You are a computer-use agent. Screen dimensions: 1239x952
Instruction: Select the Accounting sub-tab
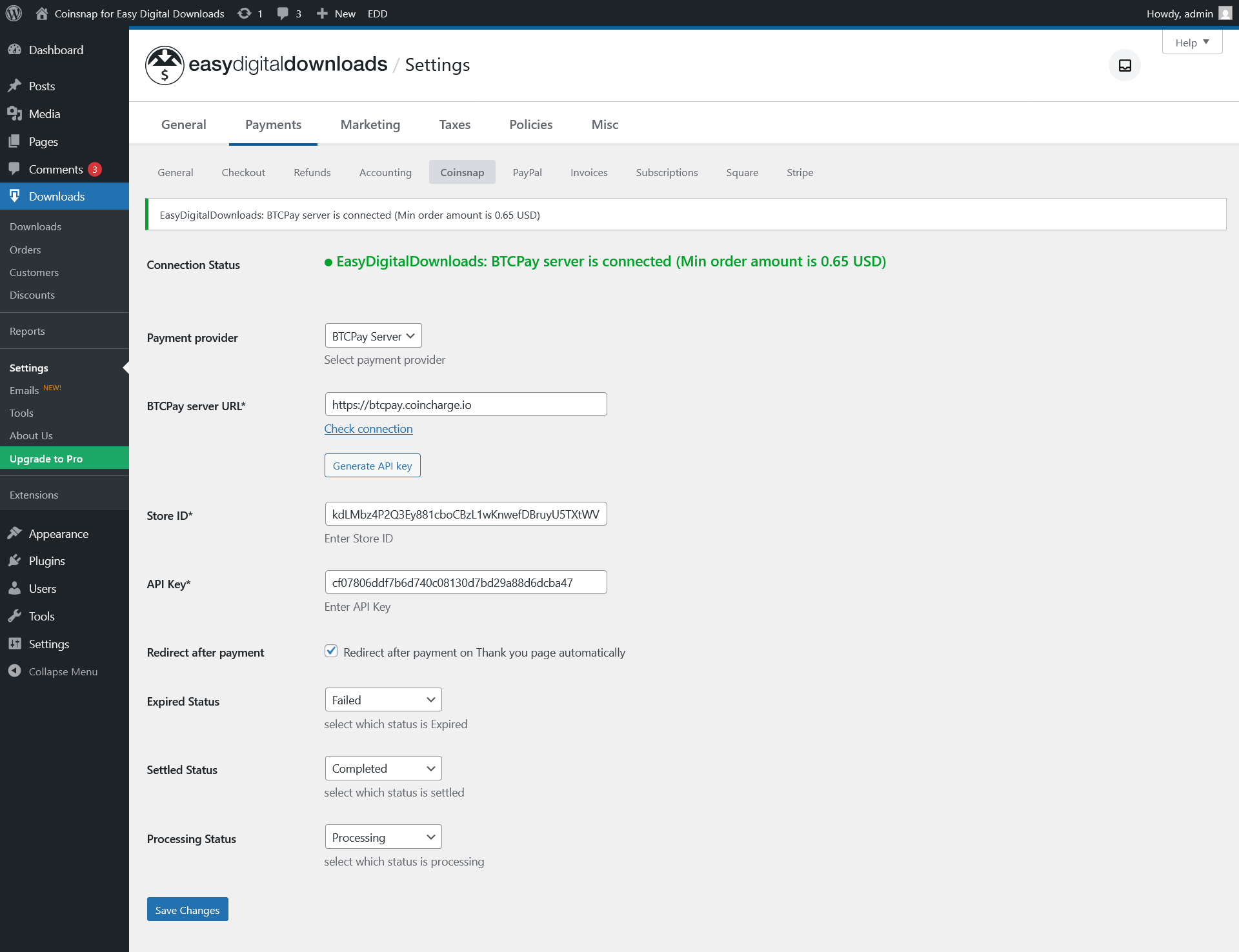(385, 172)
